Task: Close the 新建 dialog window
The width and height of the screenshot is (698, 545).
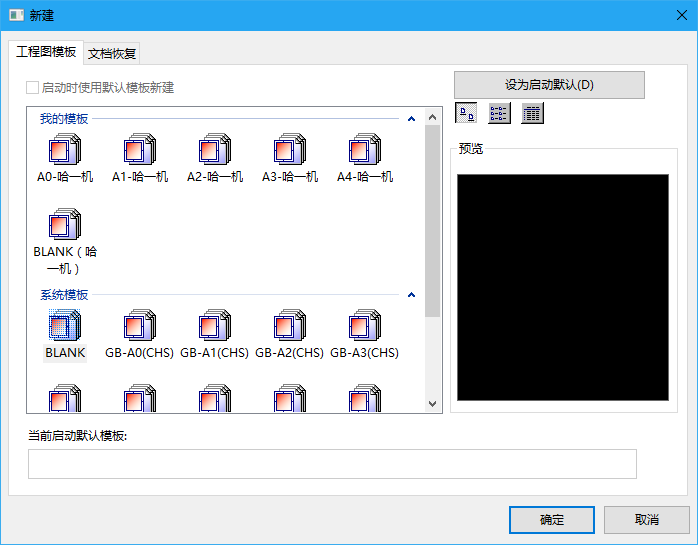Action: pos(682,15)
